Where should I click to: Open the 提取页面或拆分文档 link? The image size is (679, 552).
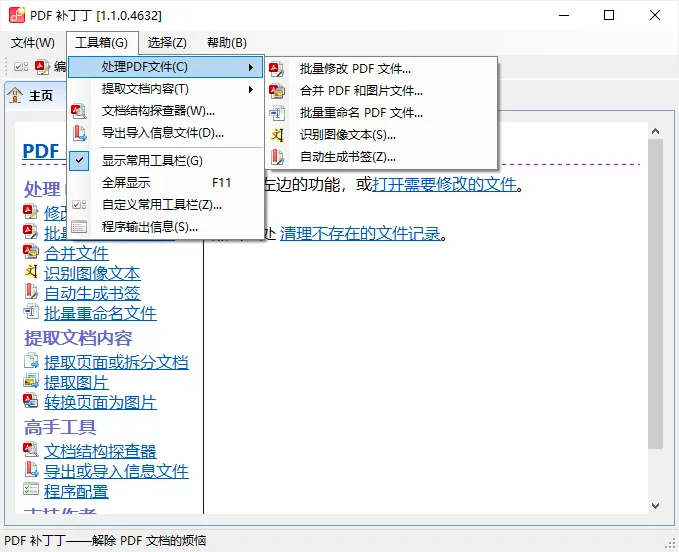116,362
